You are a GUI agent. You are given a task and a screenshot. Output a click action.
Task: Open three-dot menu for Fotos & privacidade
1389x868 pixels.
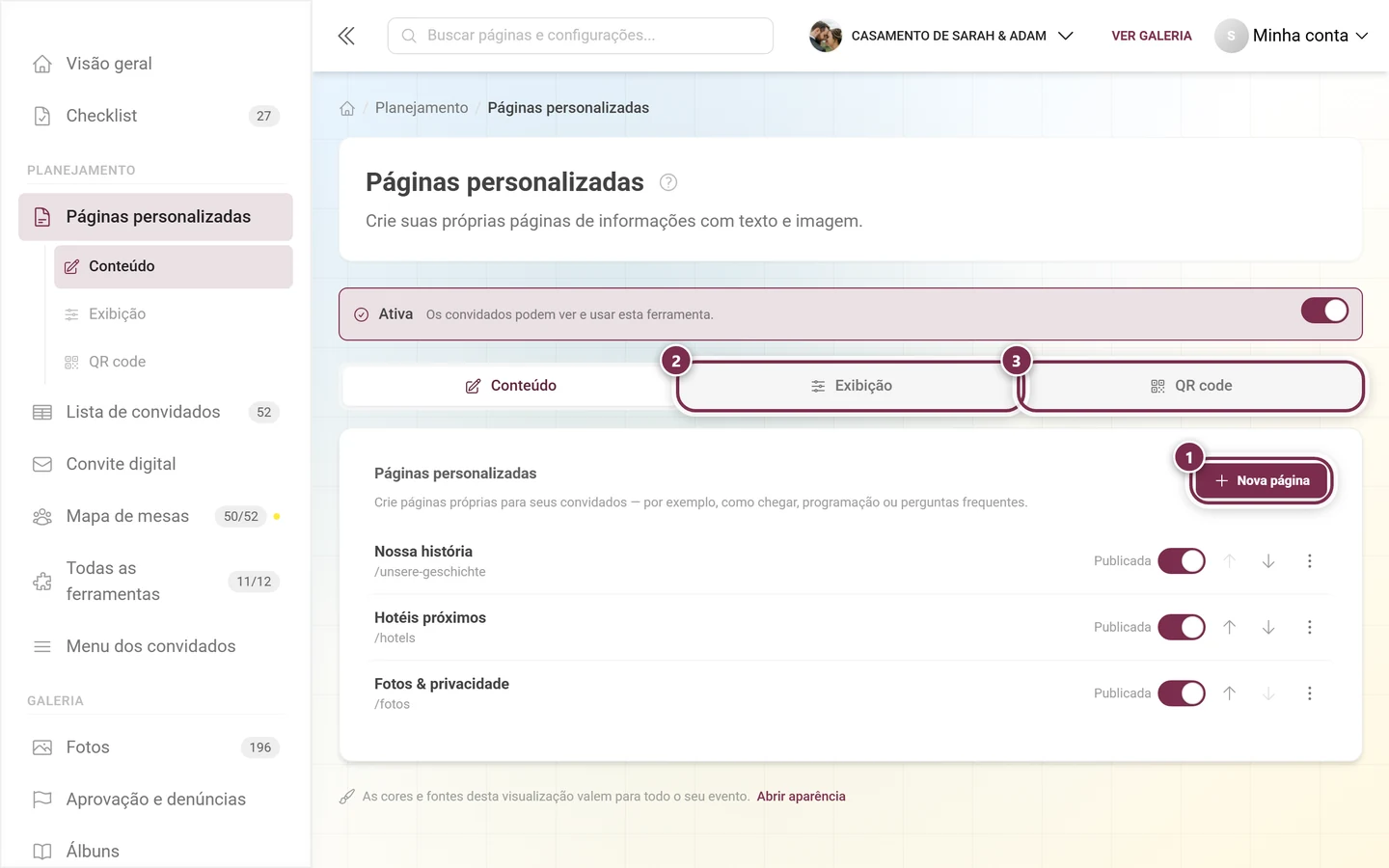pyautogui.click(x=1309, y=693)
